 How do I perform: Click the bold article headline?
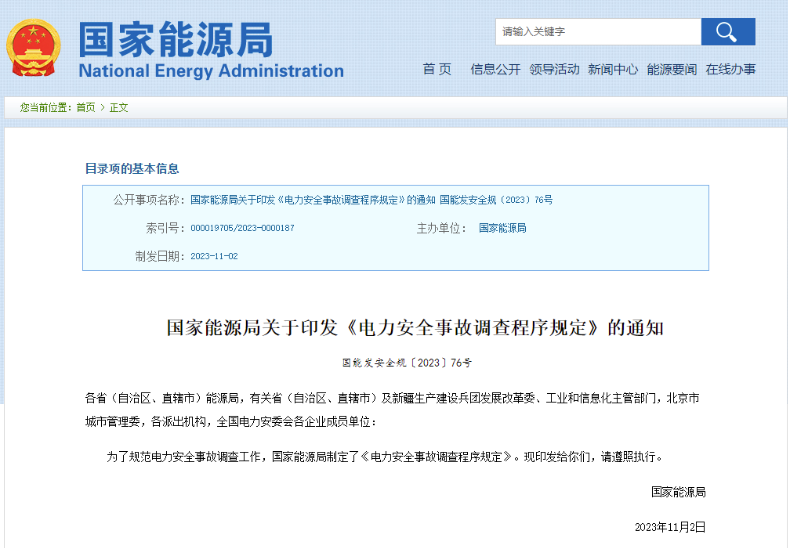tap(414, 328)
